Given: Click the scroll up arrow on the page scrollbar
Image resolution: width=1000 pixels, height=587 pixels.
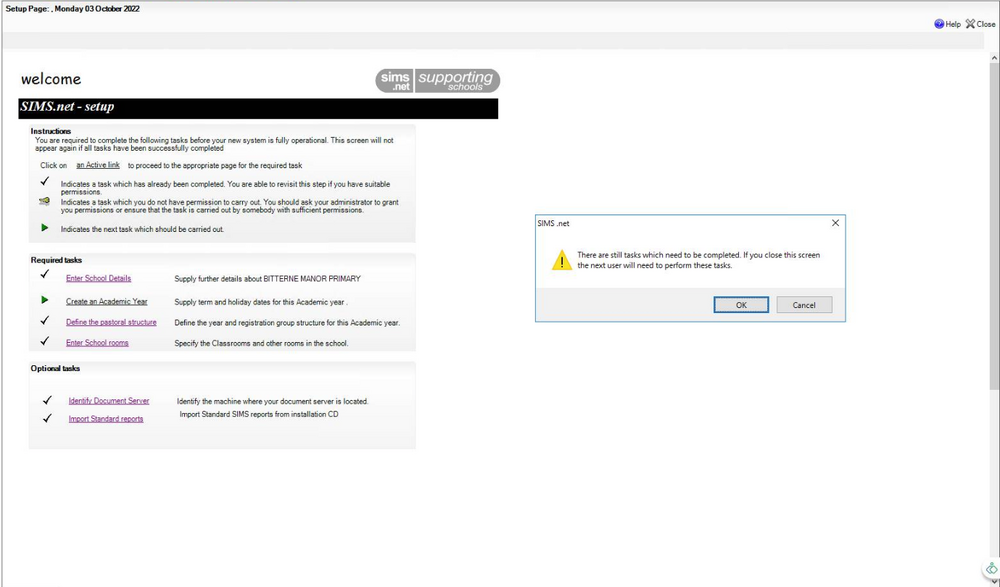Looking at the screenshot, I should 994,58.
